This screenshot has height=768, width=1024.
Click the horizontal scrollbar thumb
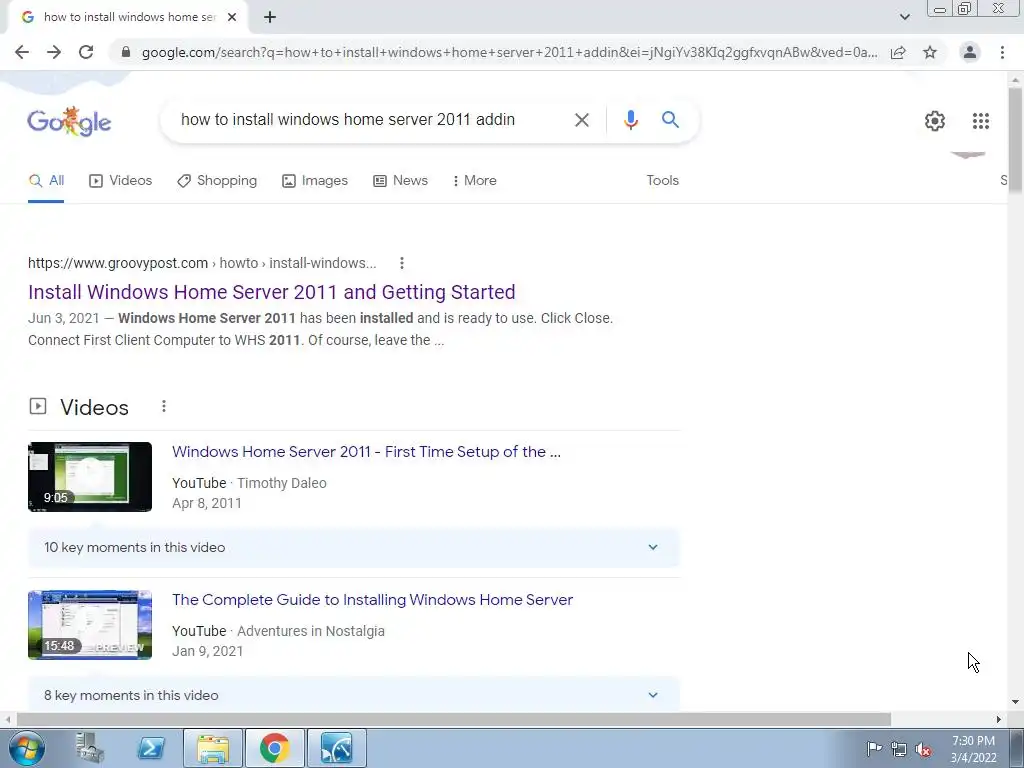pyautogui.click(x=453, y=719)
